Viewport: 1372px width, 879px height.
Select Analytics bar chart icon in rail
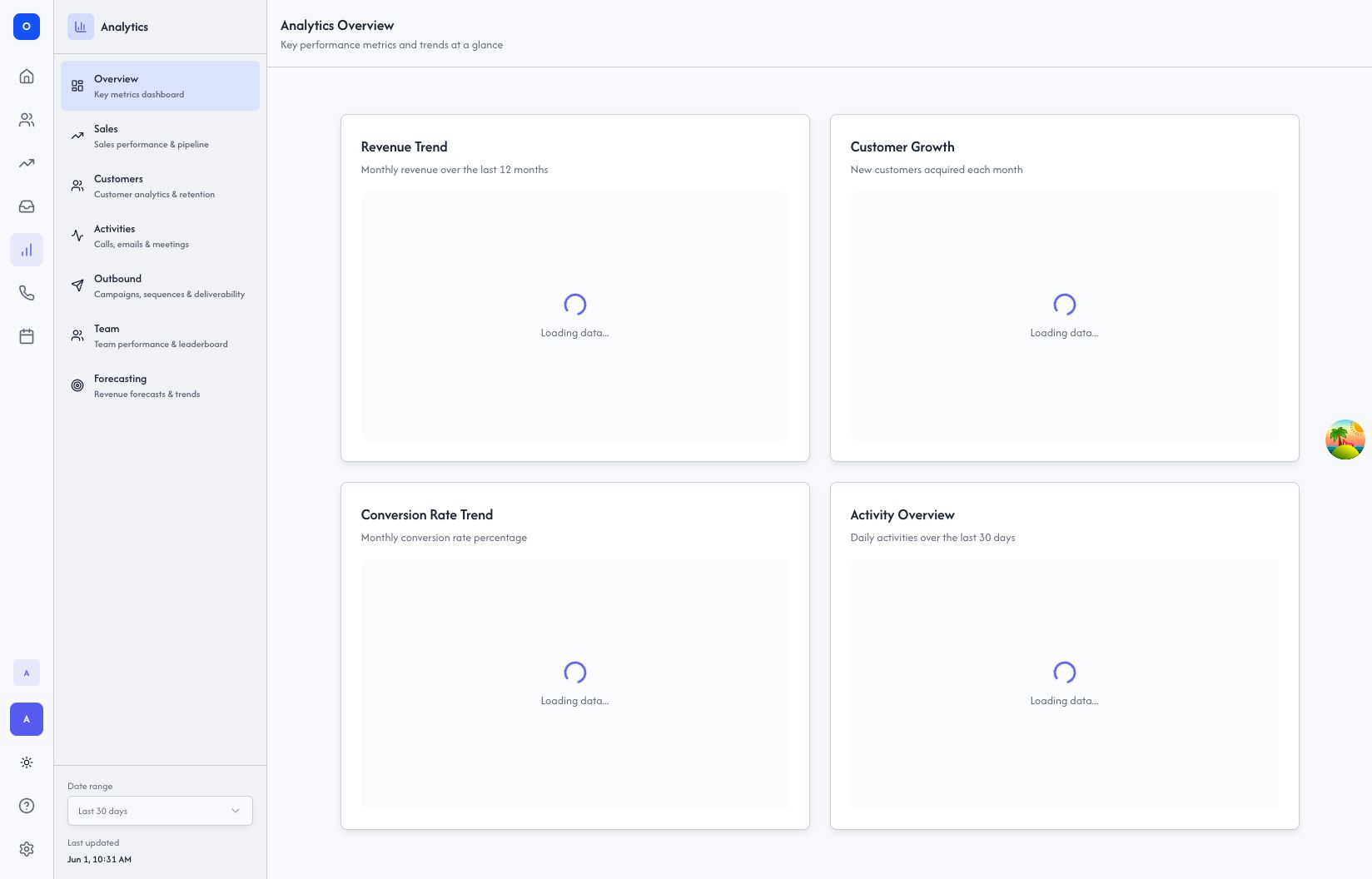point(27,250)
